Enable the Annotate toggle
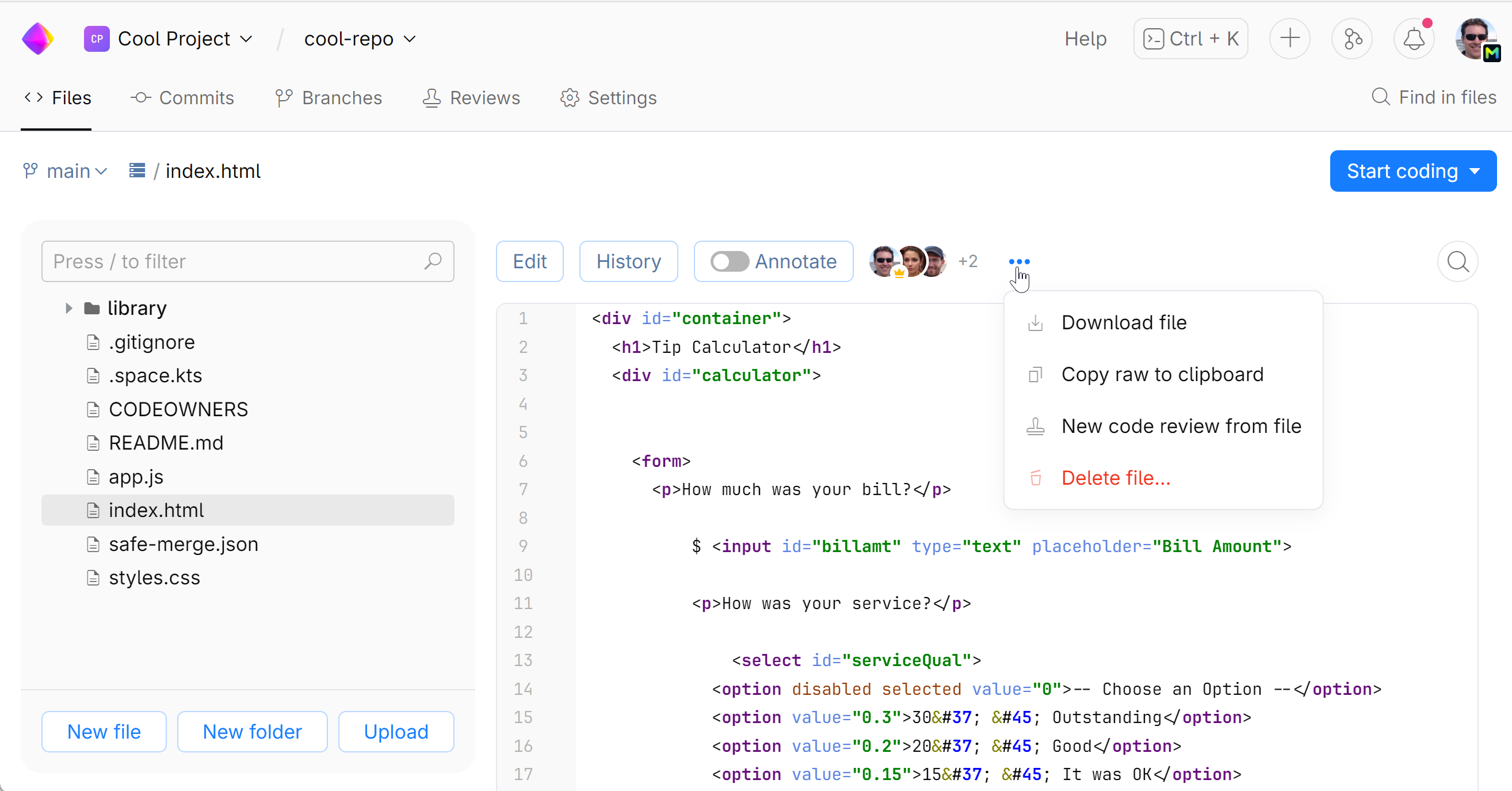 [730, 261]
